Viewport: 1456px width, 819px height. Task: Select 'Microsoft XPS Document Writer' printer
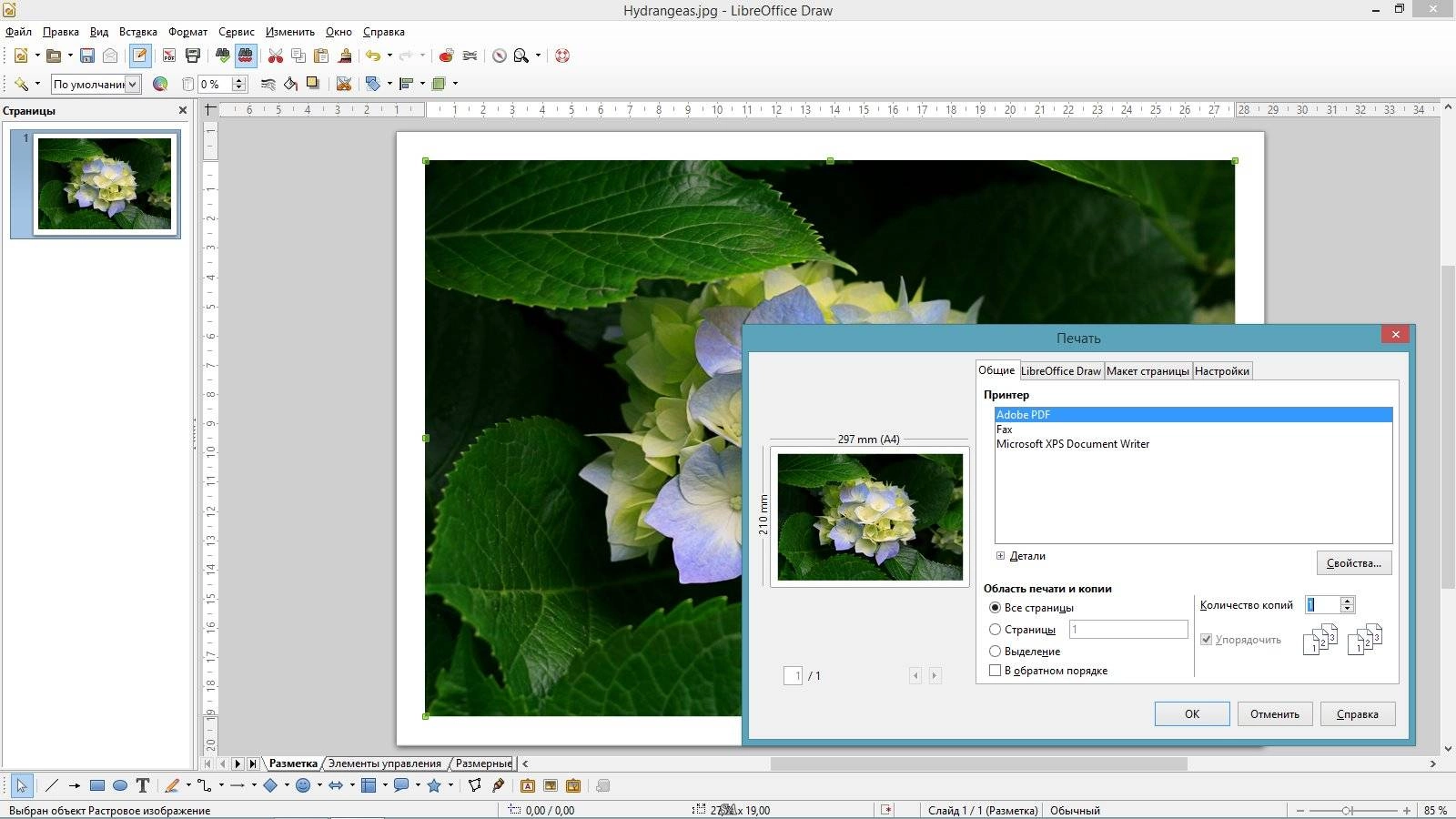pyautogui.click(x=1193, y=444)
